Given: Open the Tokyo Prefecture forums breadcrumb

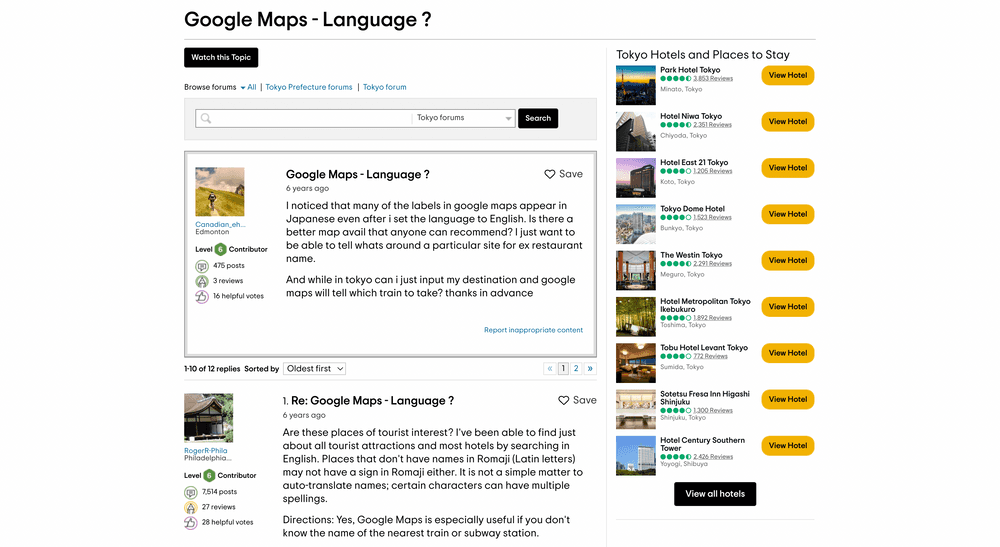Looking at the screenshot, I should [309, 88].
